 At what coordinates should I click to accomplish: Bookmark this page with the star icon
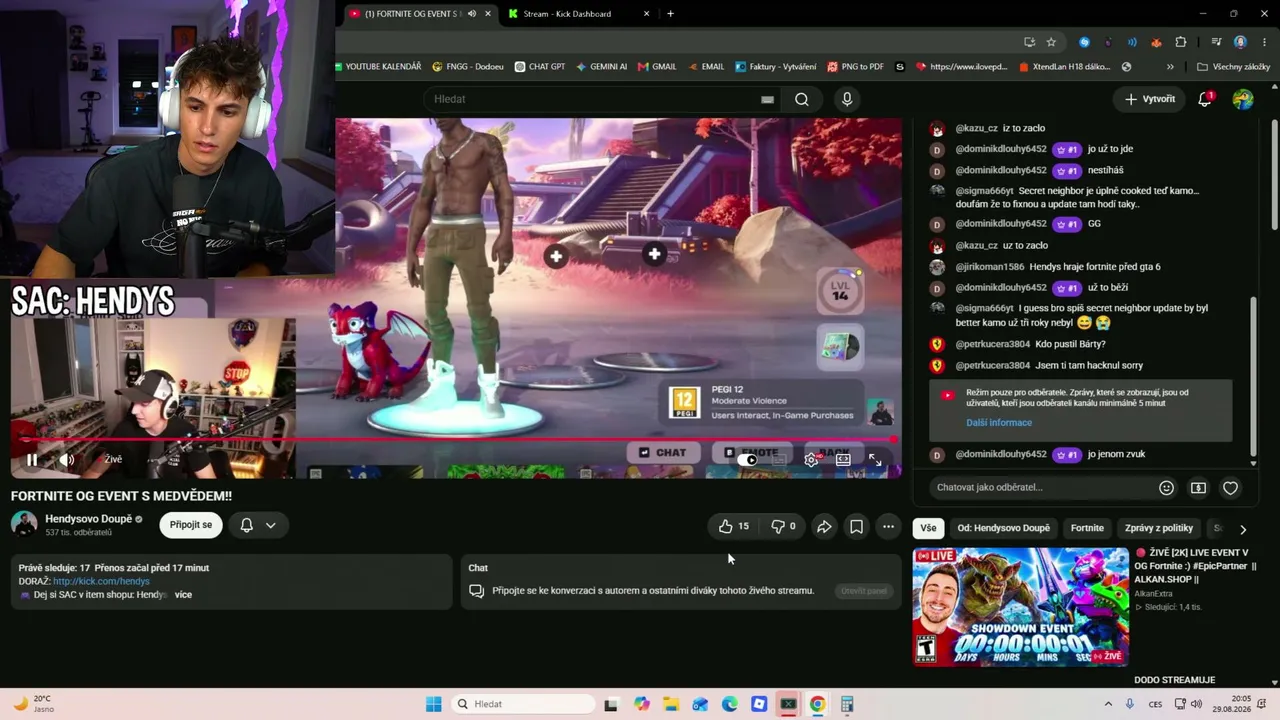click(x=1051, y=42)
